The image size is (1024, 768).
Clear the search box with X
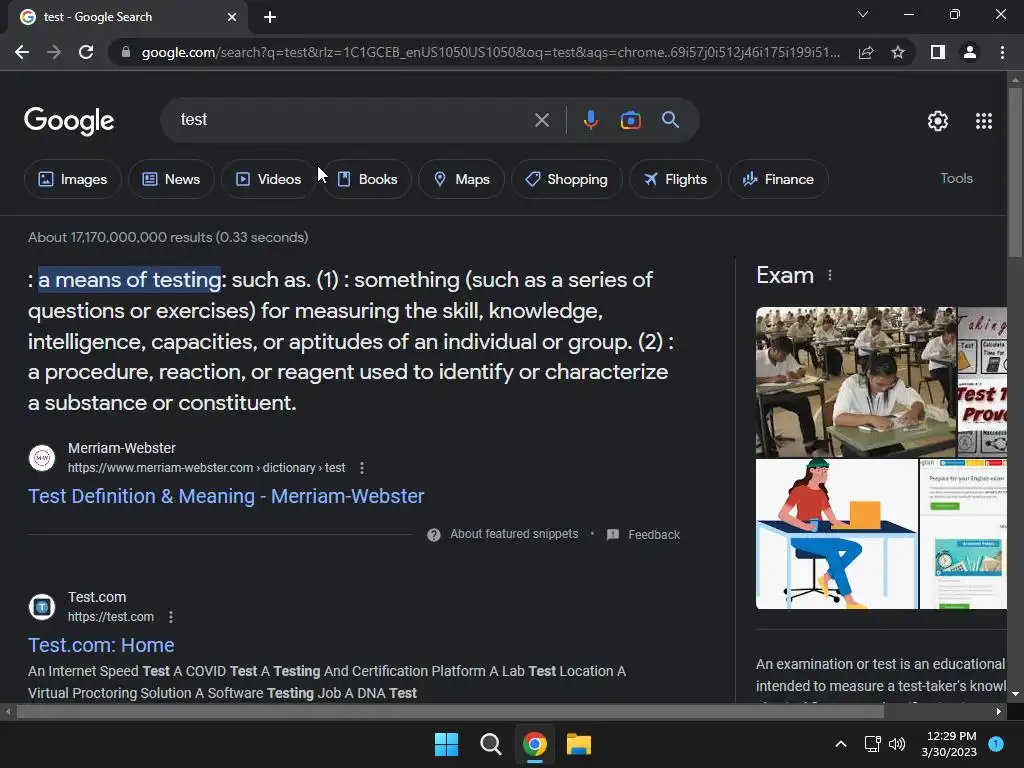point(542,120)
